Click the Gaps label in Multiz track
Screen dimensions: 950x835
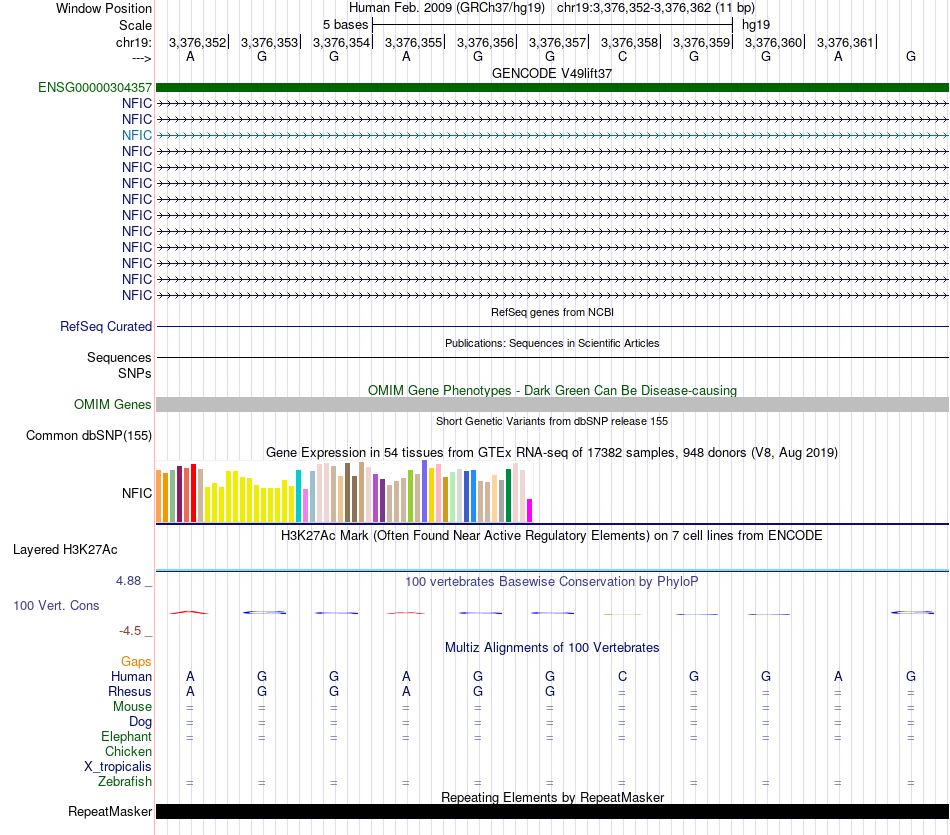[136, 662]
